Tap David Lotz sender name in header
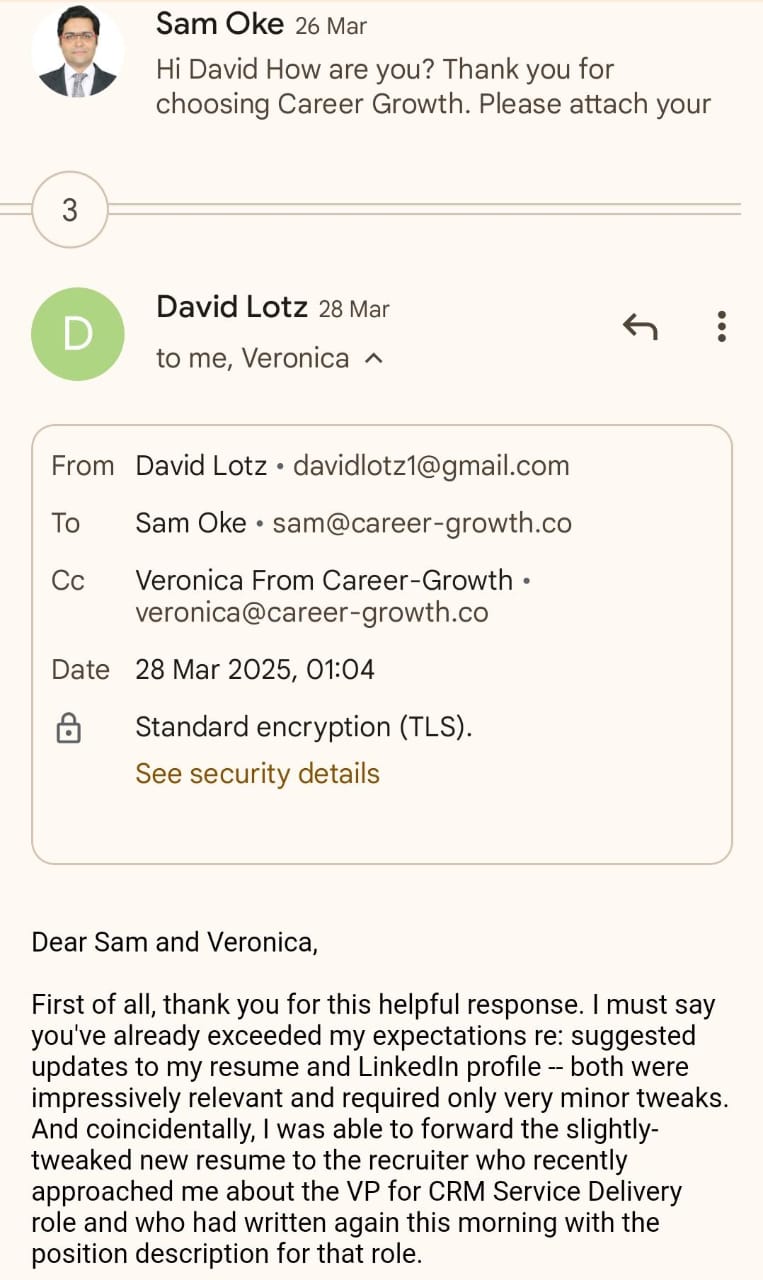The width and height of the screenshot is (763, 1280). [x=231, y=307]
